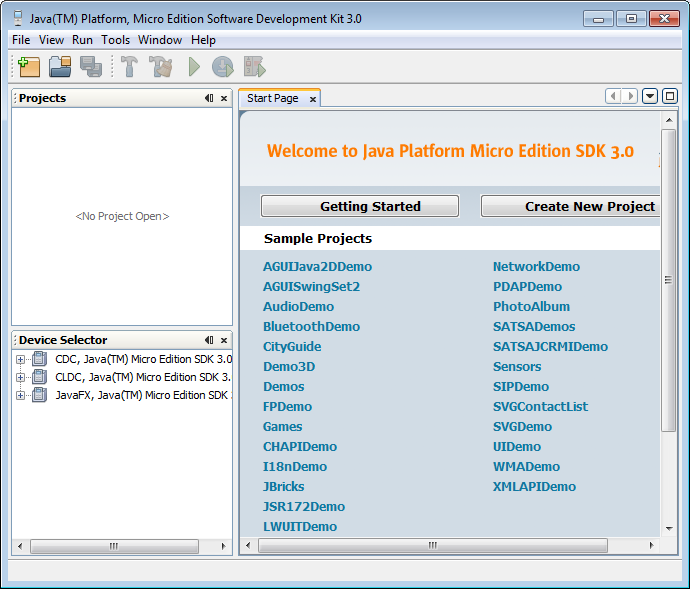The image size is (690, 589).
Task: Close the Start Page tab
Action: point(313,99)
